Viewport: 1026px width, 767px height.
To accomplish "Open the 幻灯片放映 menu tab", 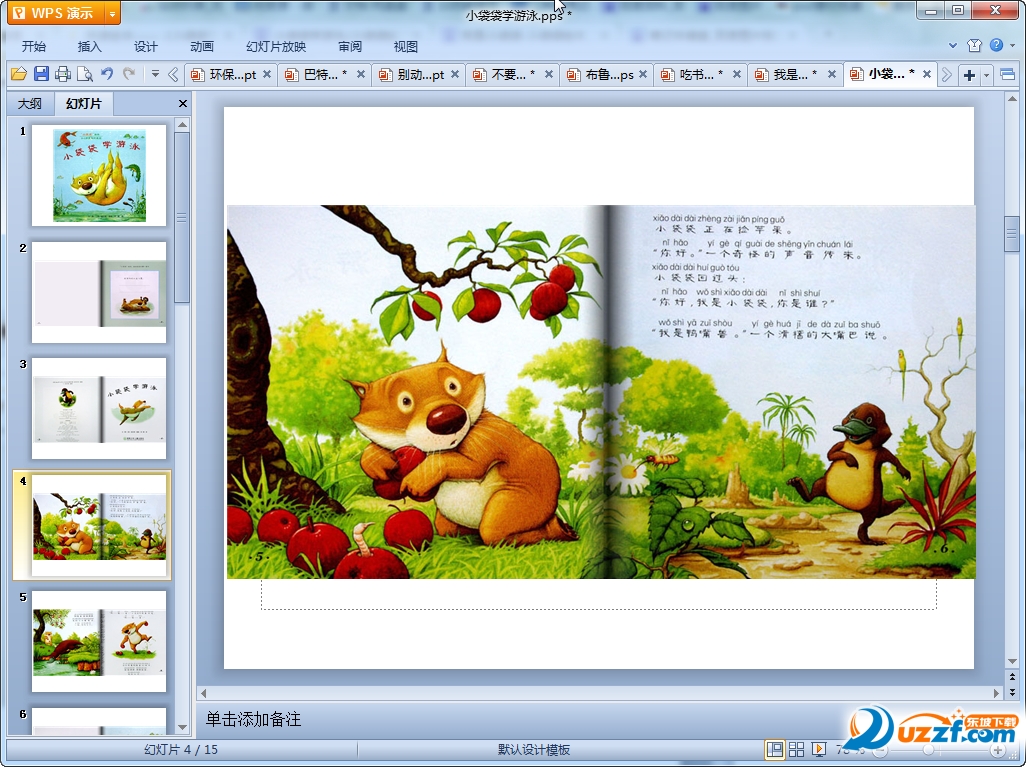I will [276, 46].
